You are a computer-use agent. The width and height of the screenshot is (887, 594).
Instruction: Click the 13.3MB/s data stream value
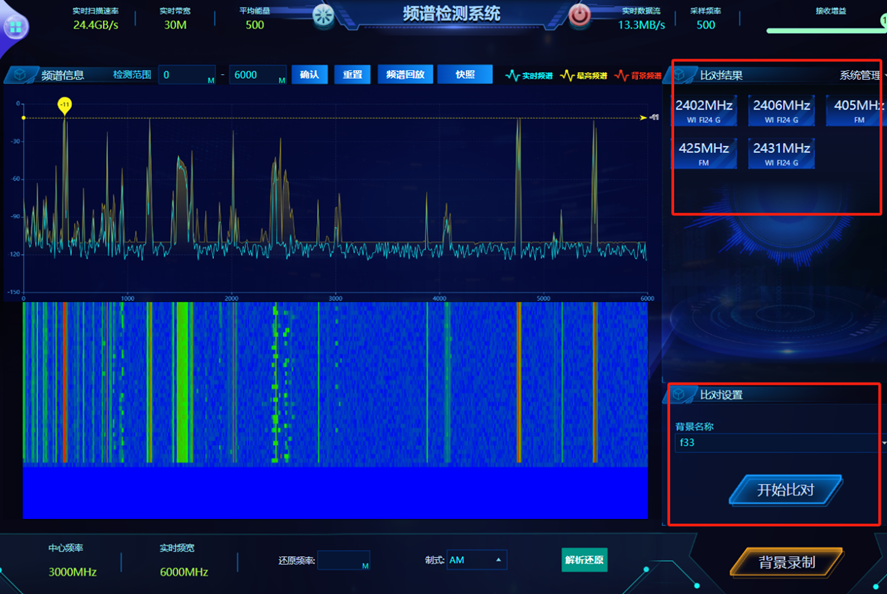pos(641,25)
